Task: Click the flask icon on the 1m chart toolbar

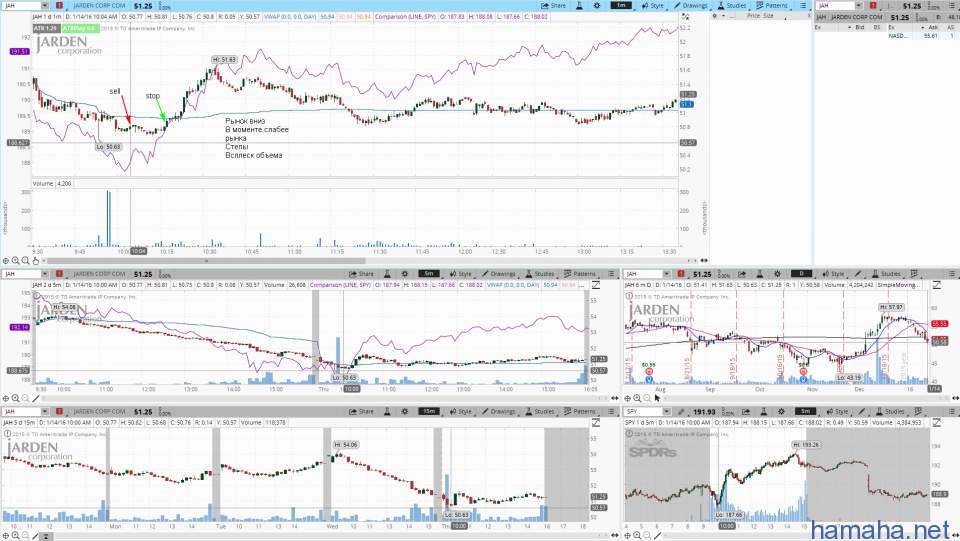Action: 579,6
